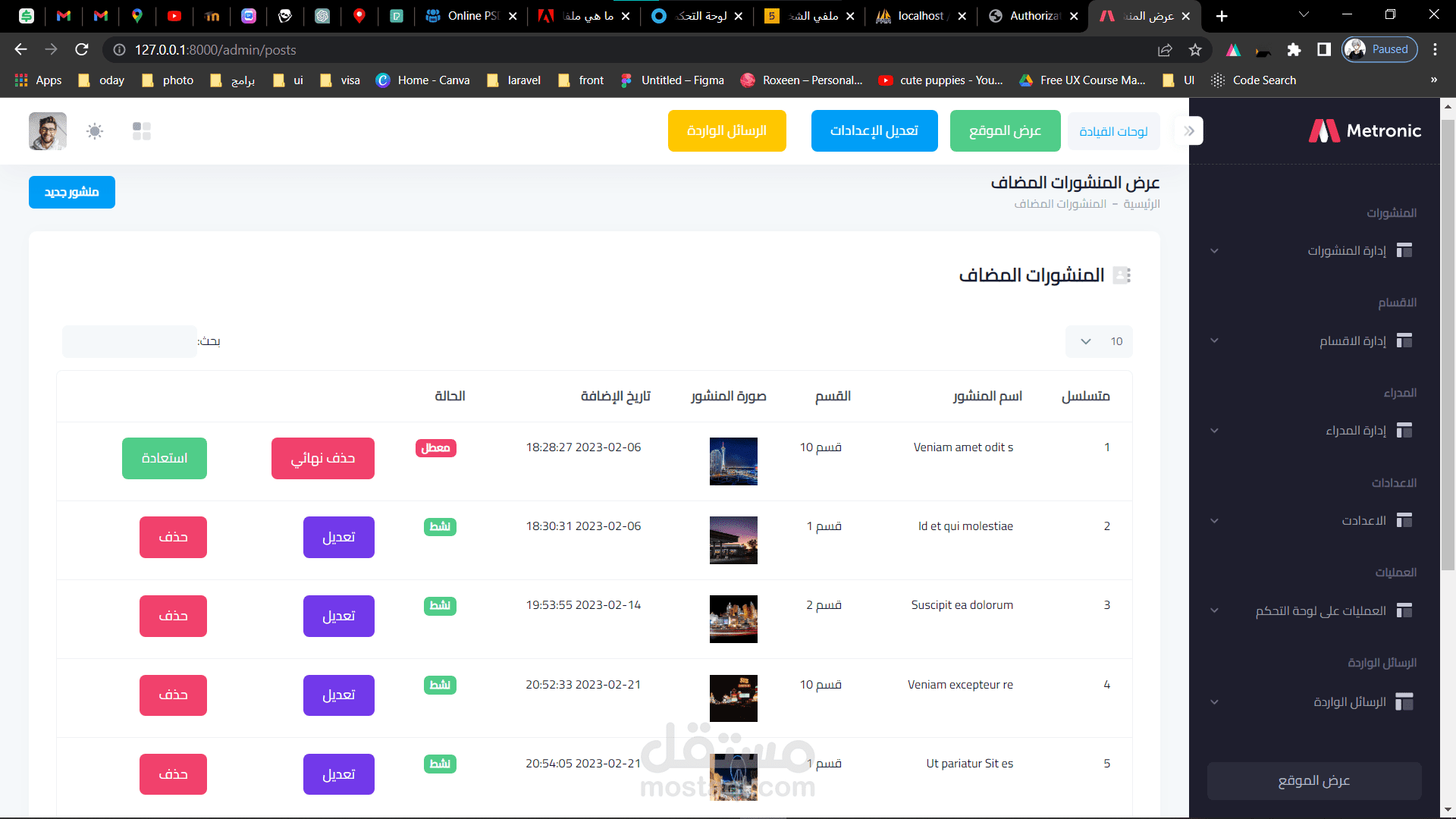Click the إدارة المنشورات sidebar icon

(1404, 250)
